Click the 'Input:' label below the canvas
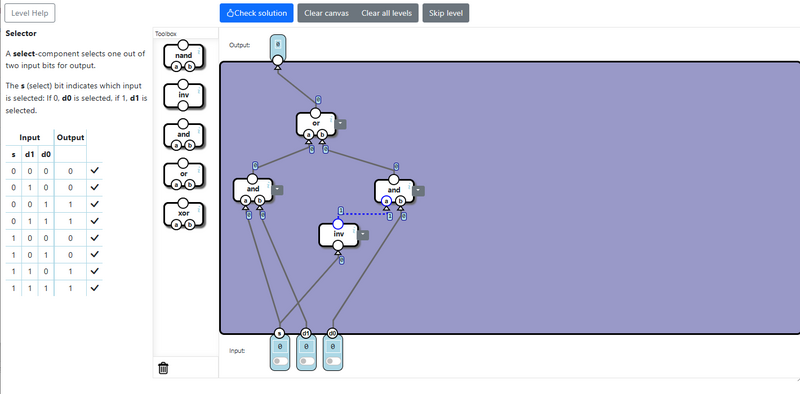800x394 pixels. tap(237, 351)
